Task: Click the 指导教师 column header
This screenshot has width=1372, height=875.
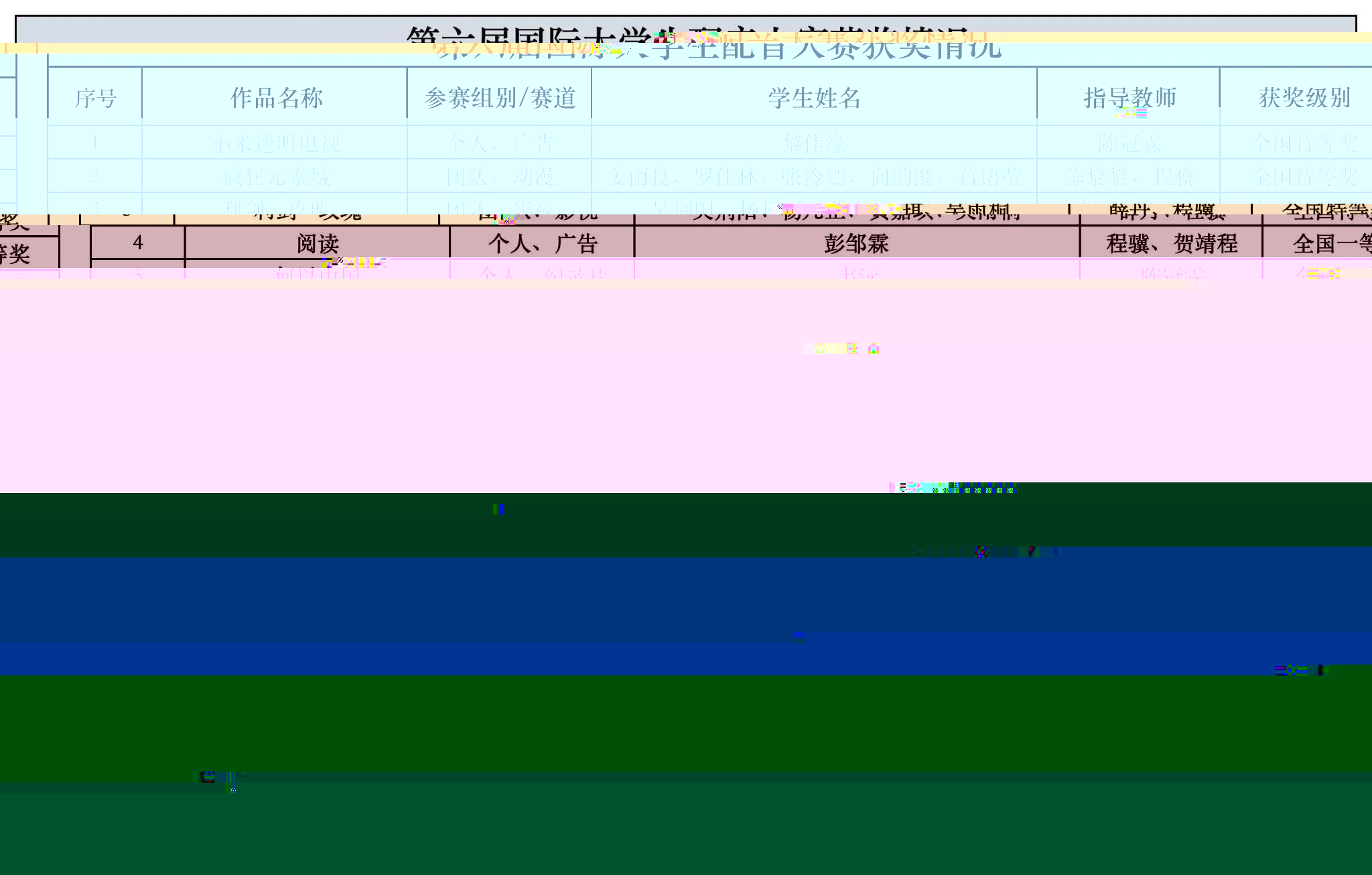Action: click(1129, 98)
